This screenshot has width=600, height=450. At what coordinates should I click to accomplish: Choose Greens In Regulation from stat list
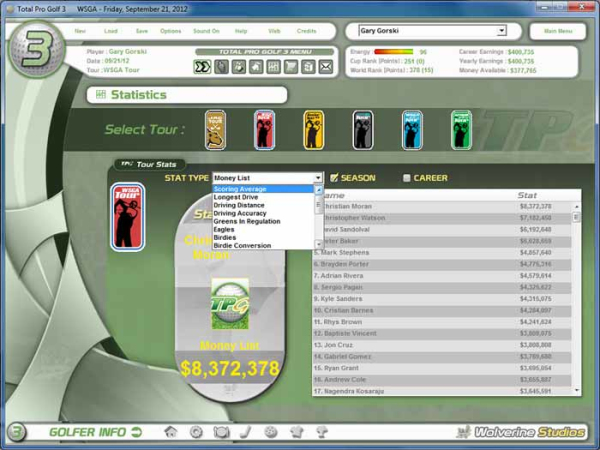pos(263,221)
